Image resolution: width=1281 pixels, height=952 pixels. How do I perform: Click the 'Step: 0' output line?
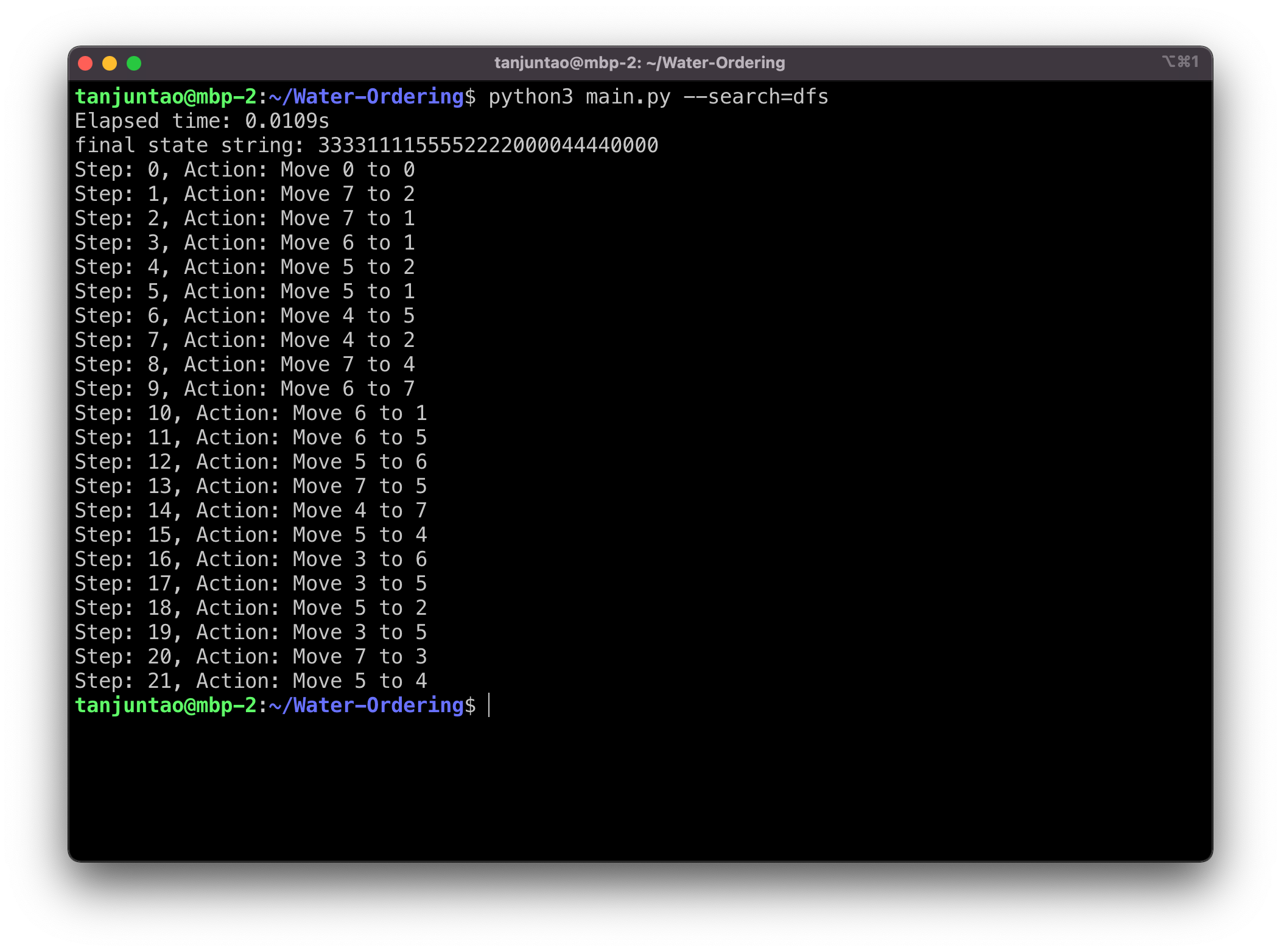[244, 170]
